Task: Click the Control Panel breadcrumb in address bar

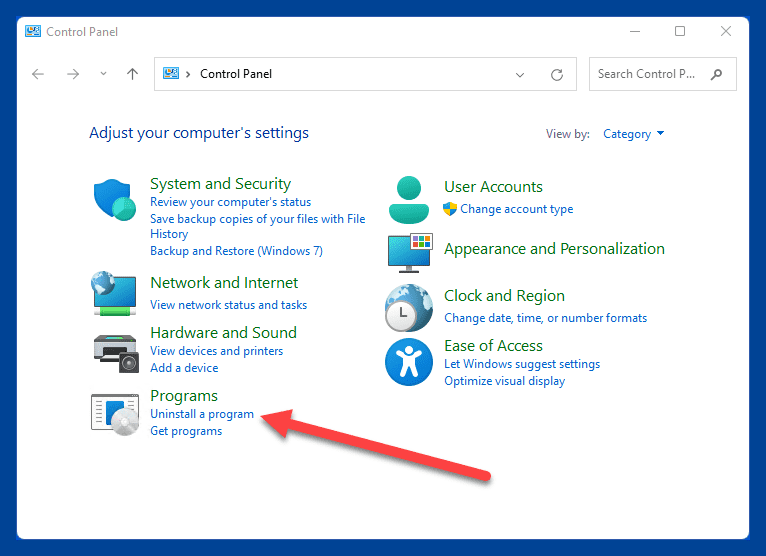Action: point(236,74)
